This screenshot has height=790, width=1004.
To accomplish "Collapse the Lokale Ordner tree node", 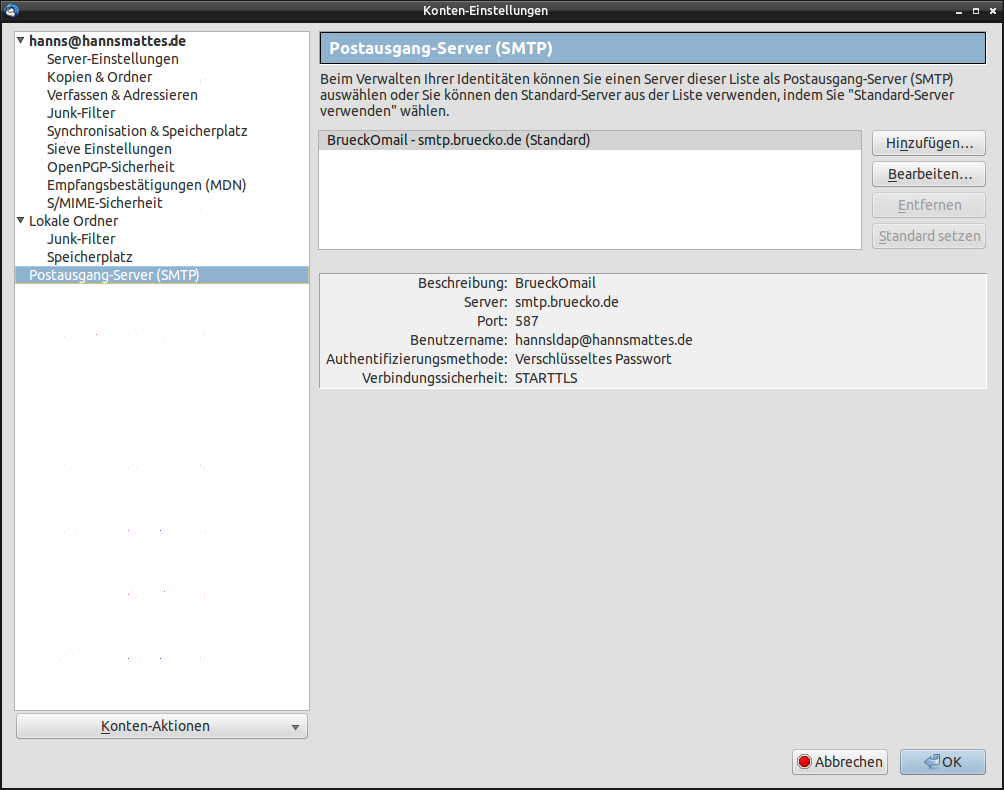I will pyautogui.click(x=20, y=220).
